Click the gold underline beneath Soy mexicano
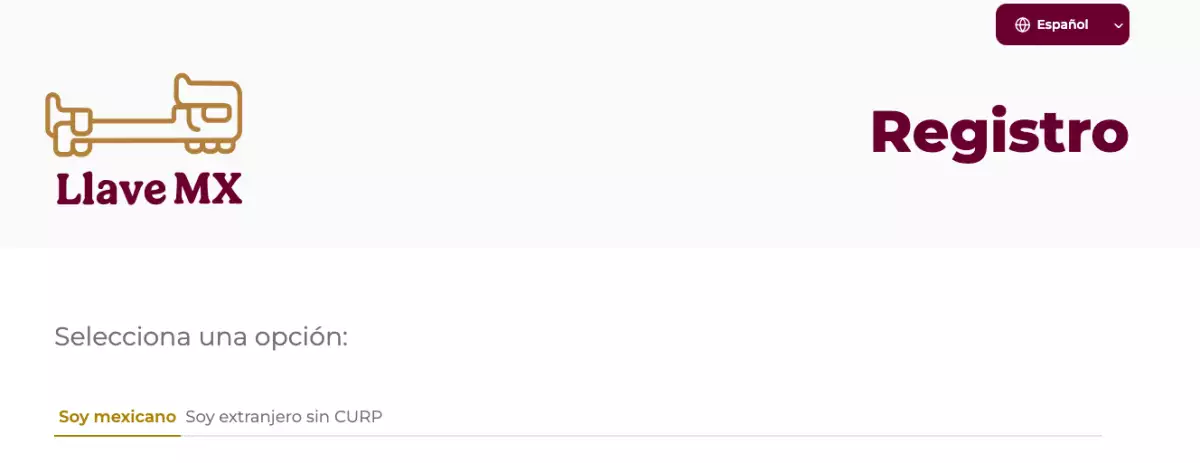 pos(117,435)
